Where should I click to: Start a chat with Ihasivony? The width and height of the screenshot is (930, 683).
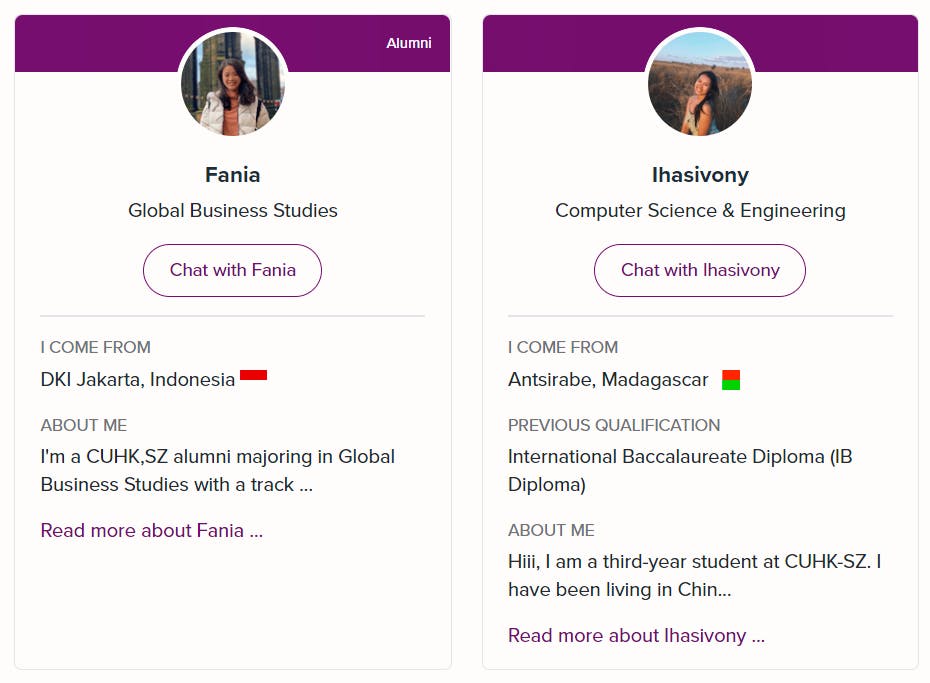pyautogui.click(x=700, y=270)
